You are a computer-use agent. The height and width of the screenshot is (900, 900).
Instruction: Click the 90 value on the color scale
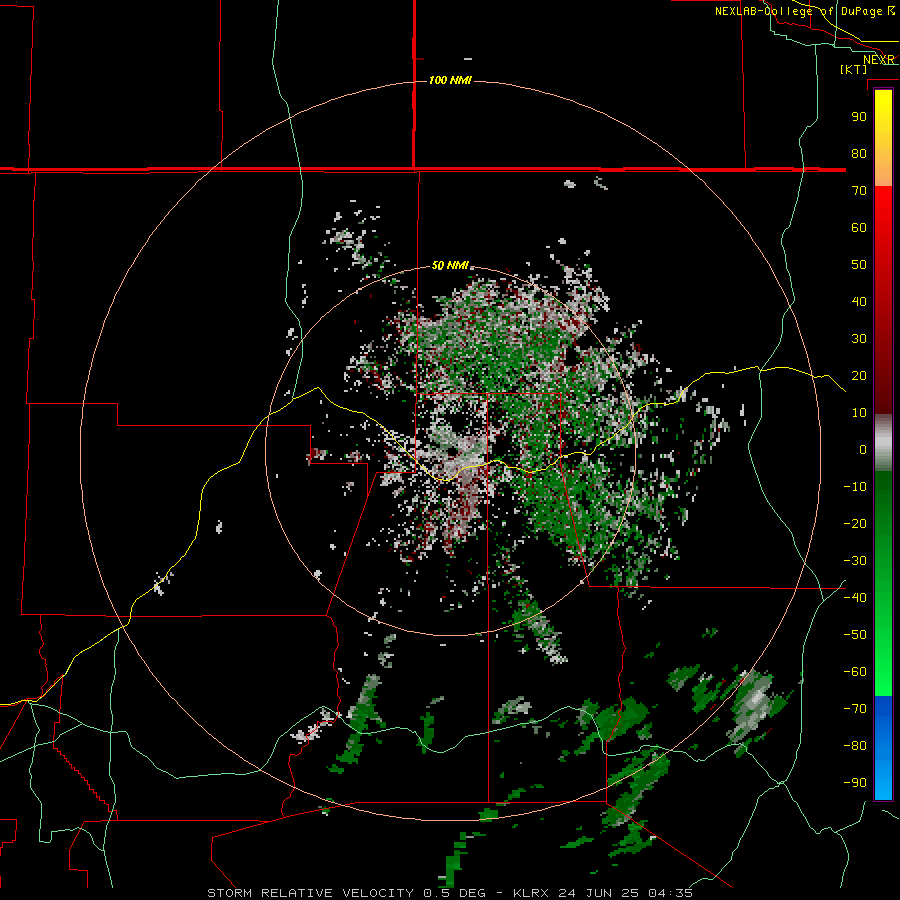859,117
